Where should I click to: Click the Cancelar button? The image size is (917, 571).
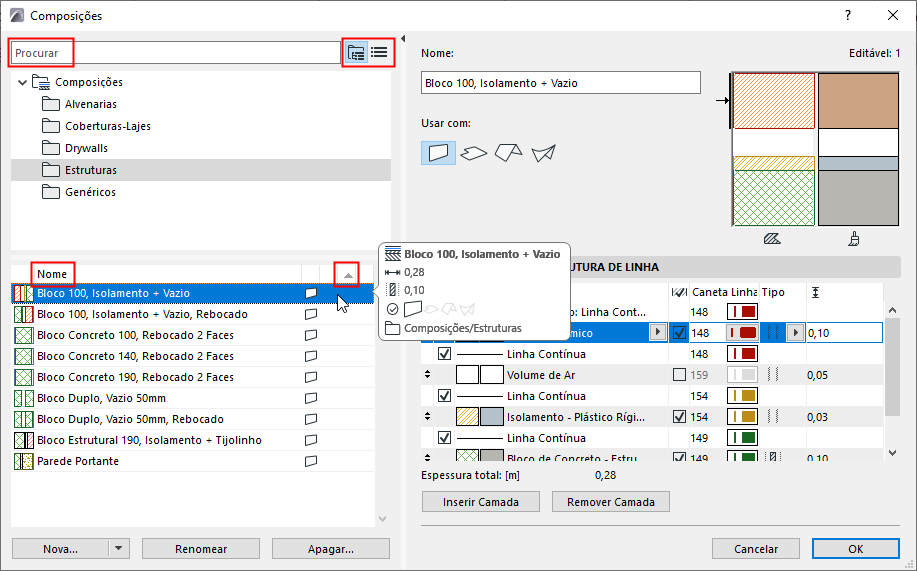[756, 549]
